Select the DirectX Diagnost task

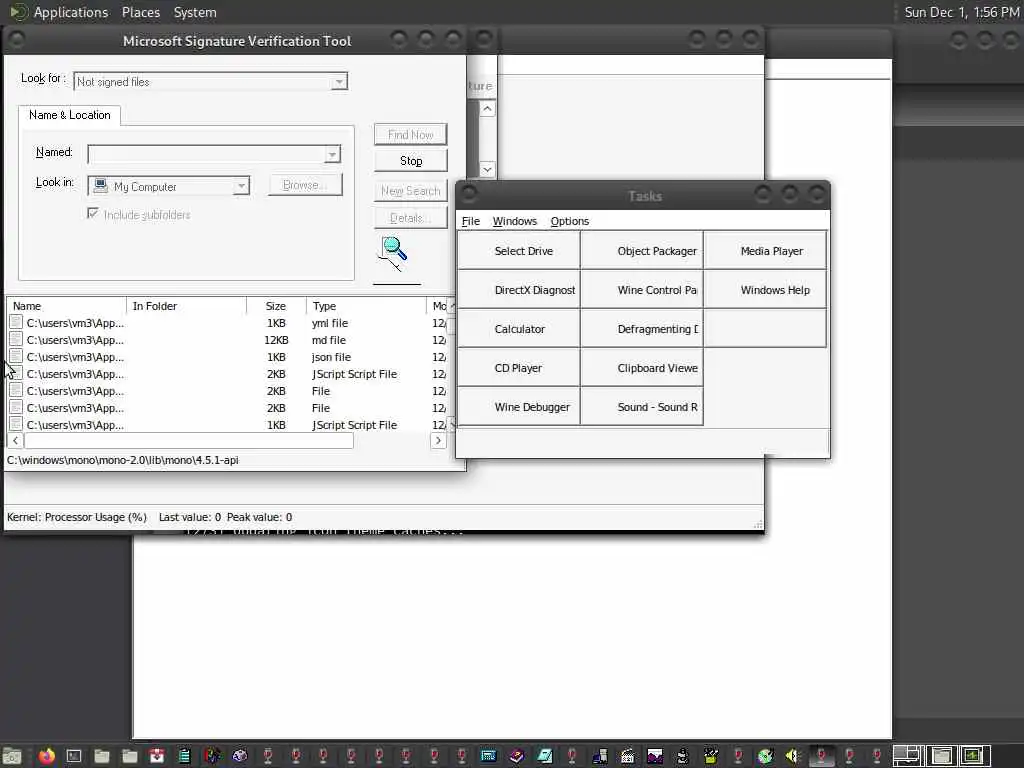point(519,289)
